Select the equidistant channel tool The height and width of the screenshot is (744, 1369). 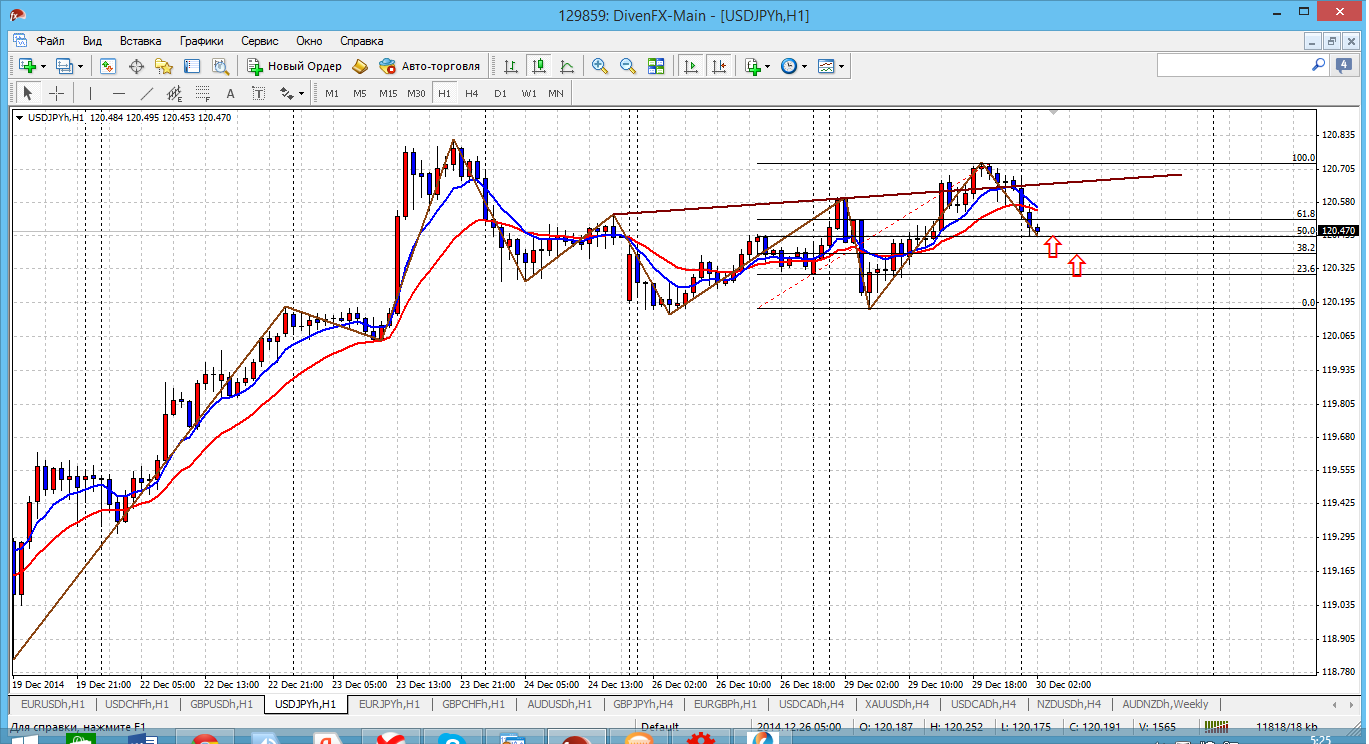click(x=175, y=93)
